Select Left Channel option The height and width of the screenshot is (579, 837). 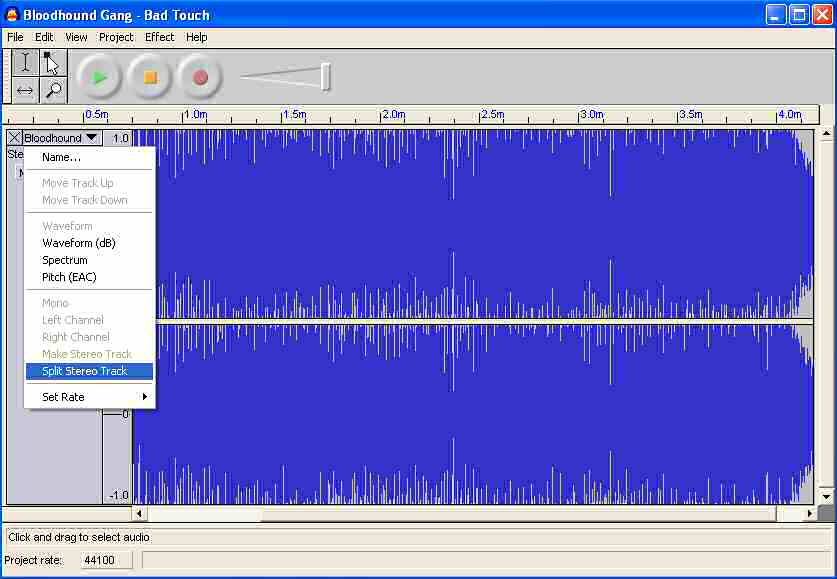90,320
